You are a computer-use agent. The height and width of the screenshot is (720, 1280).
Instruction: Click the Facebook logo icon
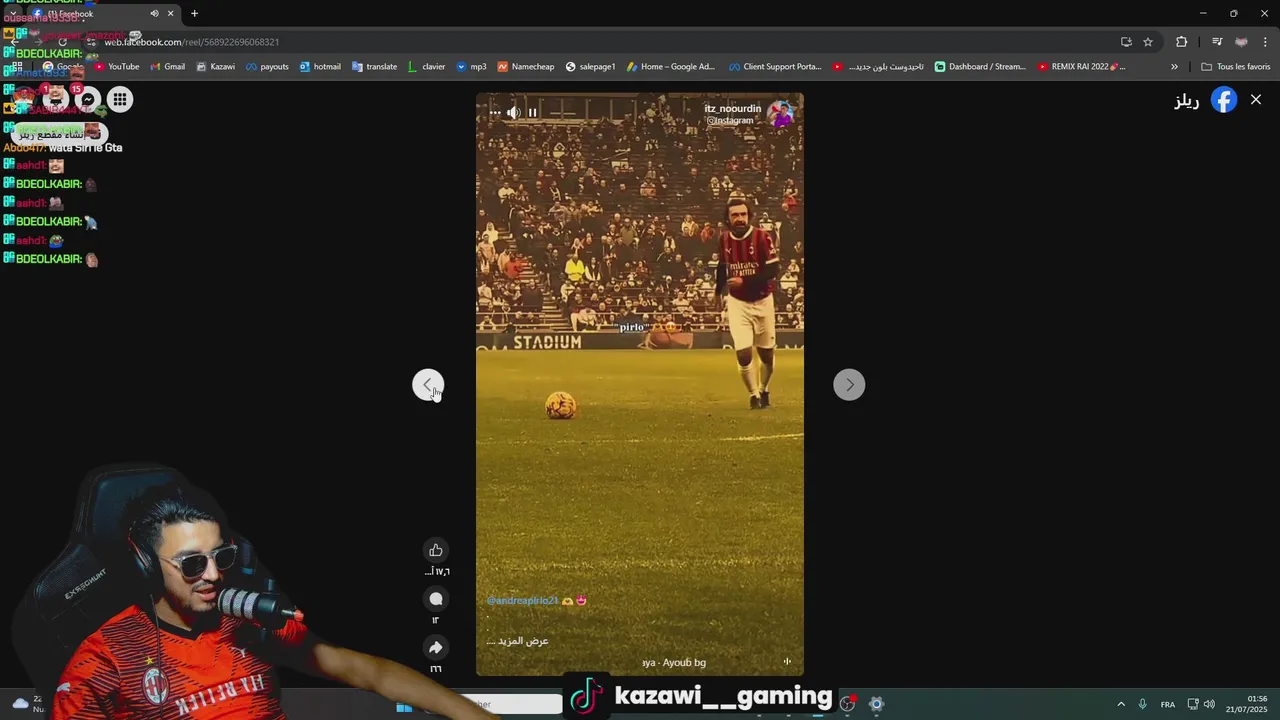point(1224,100)
